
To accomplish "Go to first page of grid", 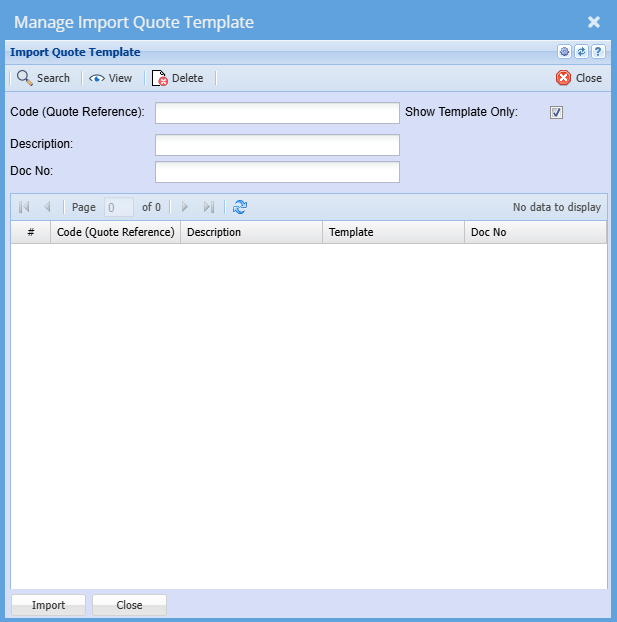I will tap(24, 207).
